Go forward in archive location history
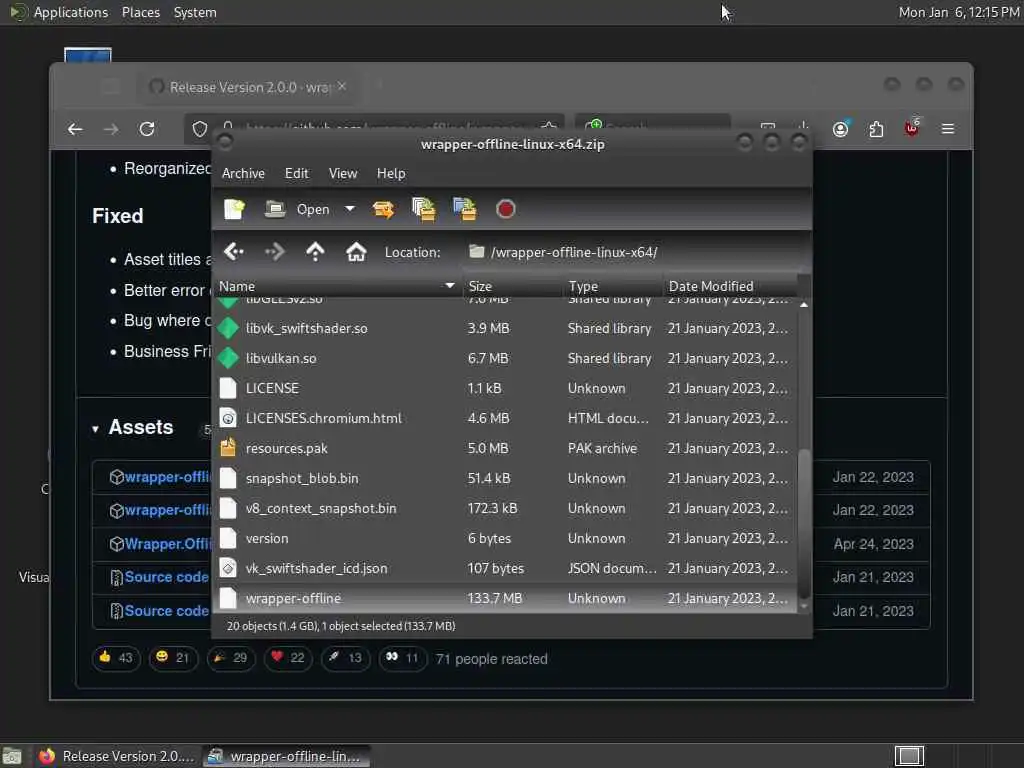Viewport: 1024px width, 768px height. coord(275,251)
